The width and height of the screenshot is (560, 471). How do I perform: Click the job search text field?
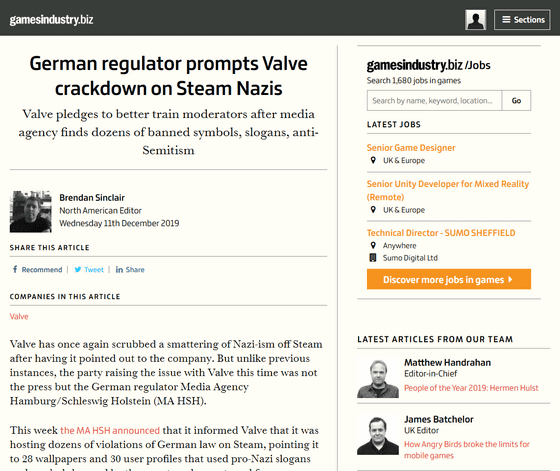point(434,101)
